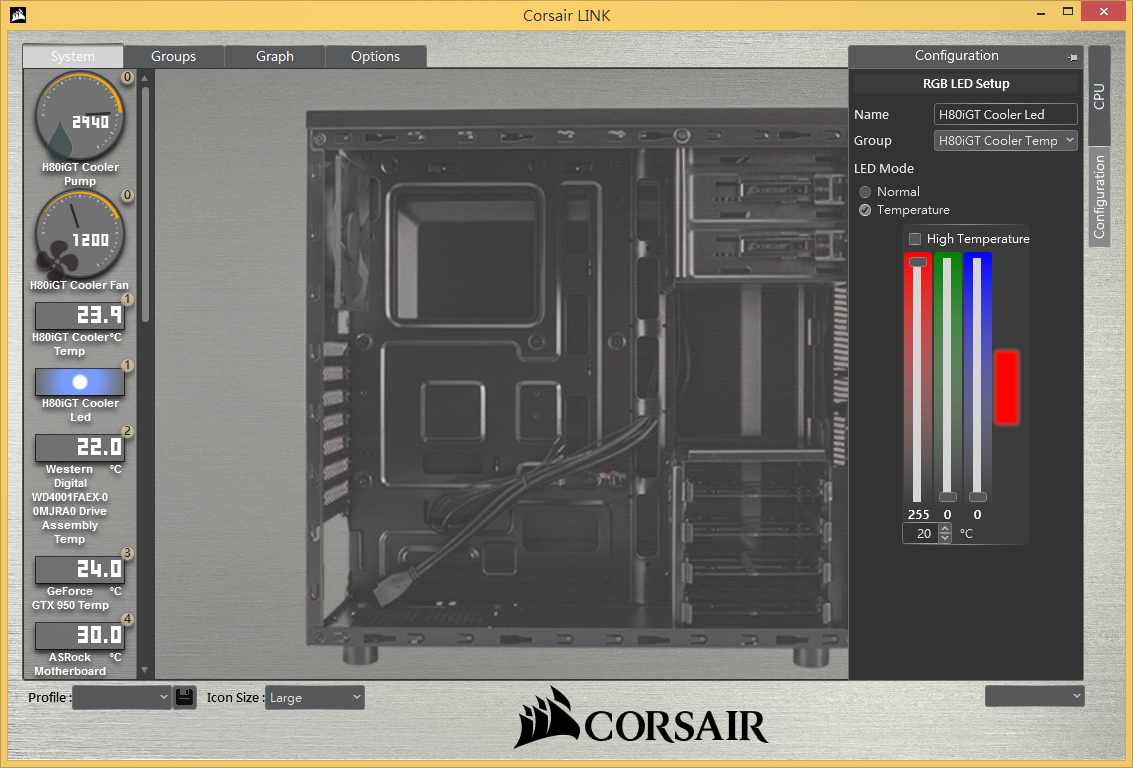Image resolution: width=1133 pixels, height=768 pixels.
Task: Enable the High Temperature checkbox
Action: pos(915,239)
